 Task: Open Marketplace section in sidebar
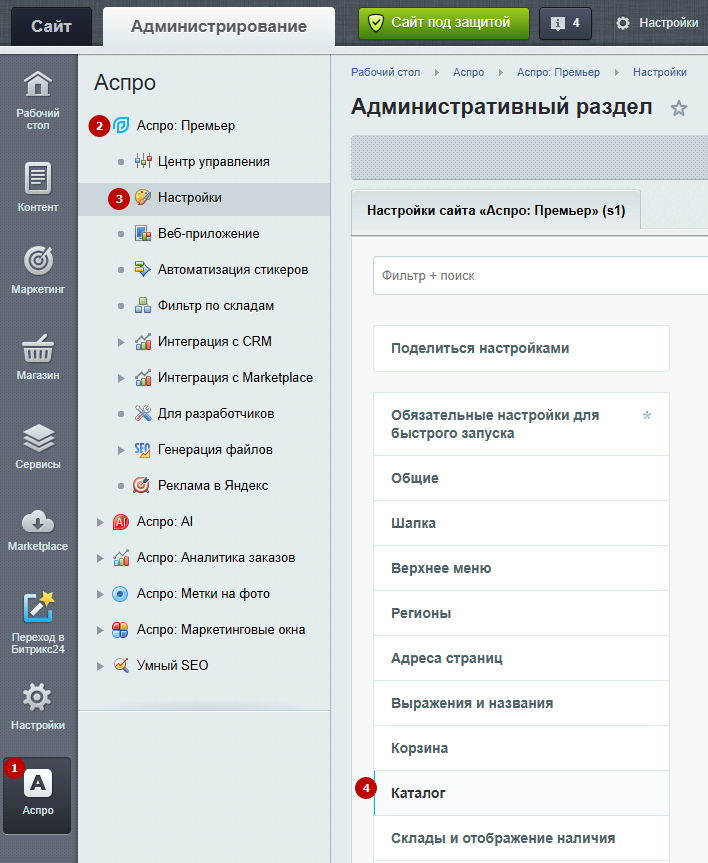(37, 531)
